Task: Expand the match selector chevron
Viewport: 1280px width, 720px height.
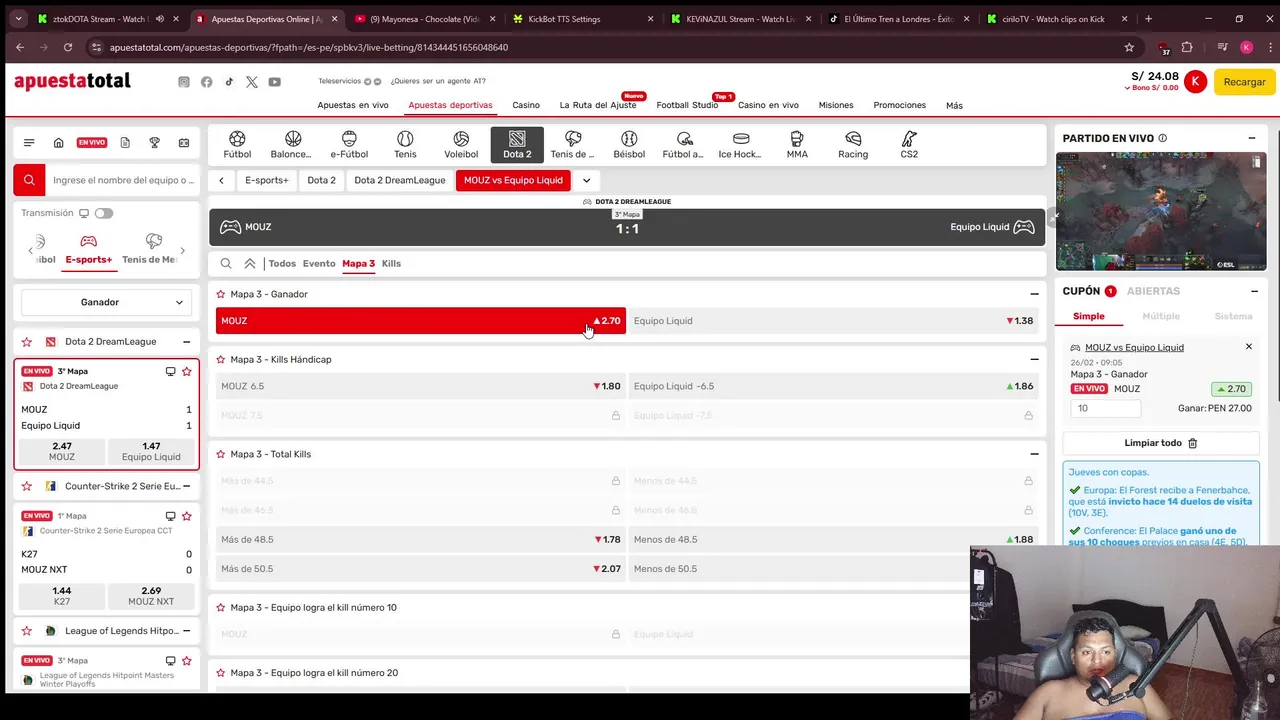Action: pyautogui.click(x=587, y=181)
